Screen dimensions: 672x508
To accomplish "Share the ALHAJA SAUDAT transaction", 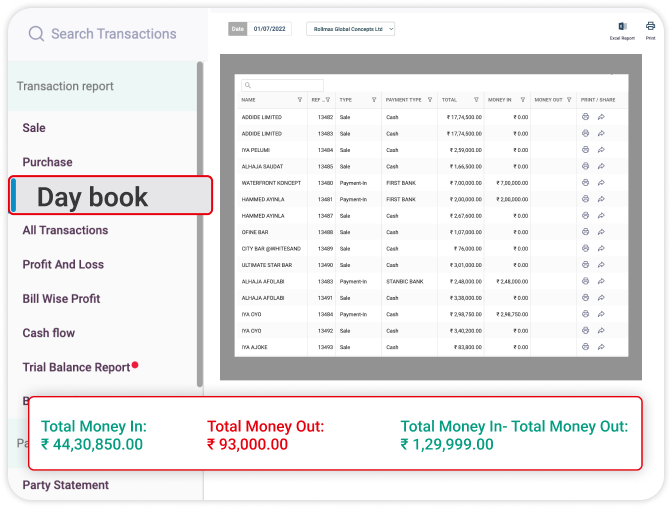I will (x=601, y=166).
